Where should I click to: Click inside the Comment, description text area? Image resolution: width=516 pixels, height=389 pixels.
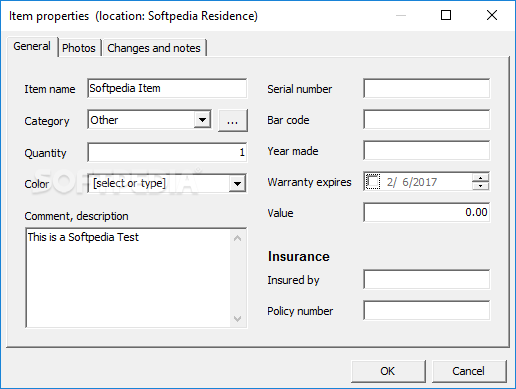point(129,278)
